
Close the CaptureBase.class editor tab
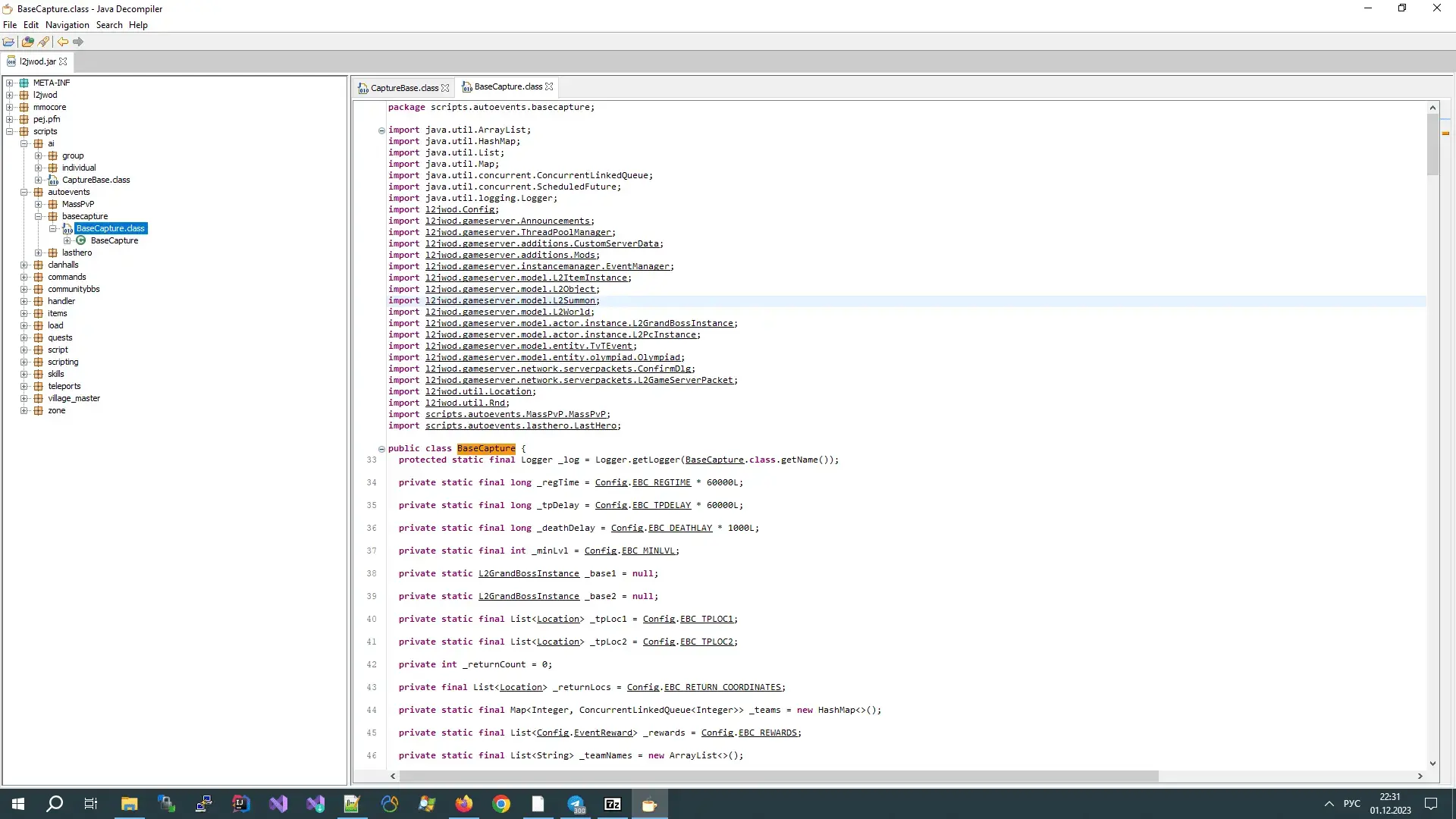coord(445,88)
